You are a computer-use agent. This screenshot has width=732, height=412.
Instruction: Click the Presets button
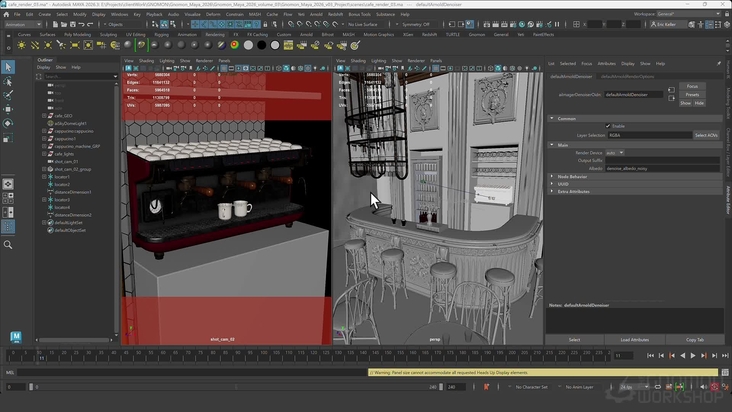point(692,95)
